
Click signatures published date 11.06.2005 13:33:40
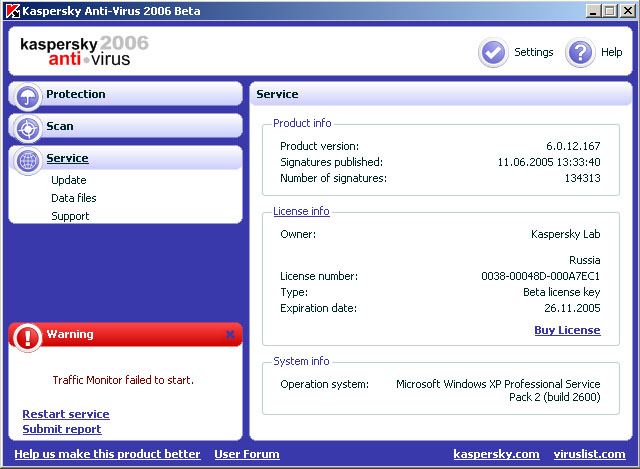tap(549, 162)
